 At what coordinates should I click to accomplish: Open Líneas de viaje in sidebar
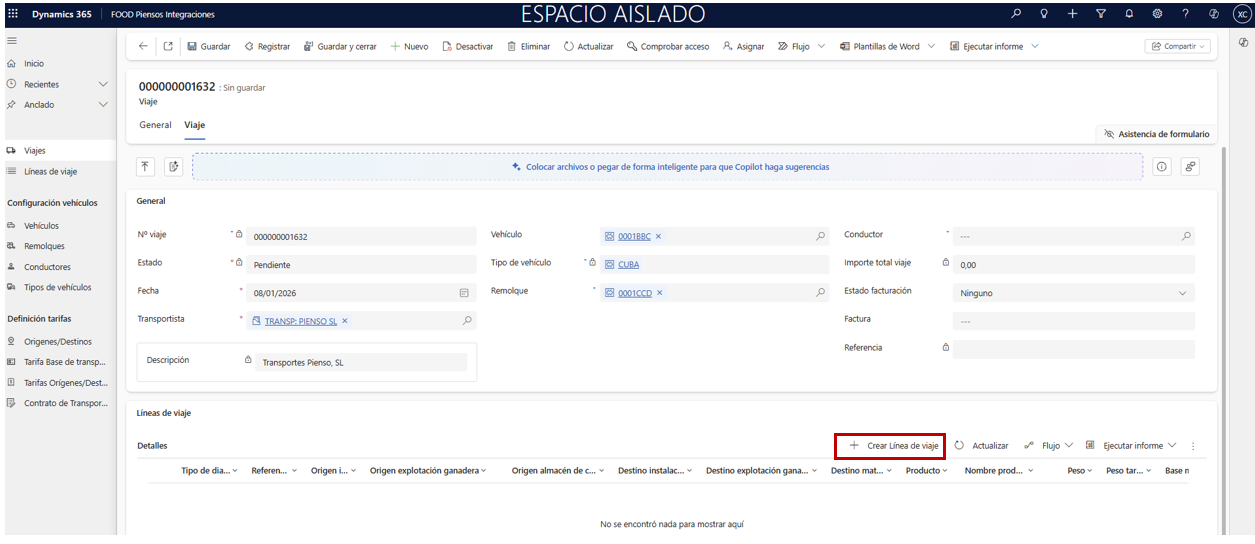[50, 171]
